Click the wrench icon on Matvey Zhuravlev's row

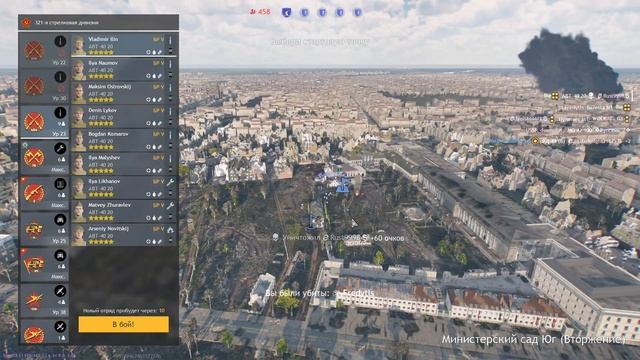tap(170, 206)
